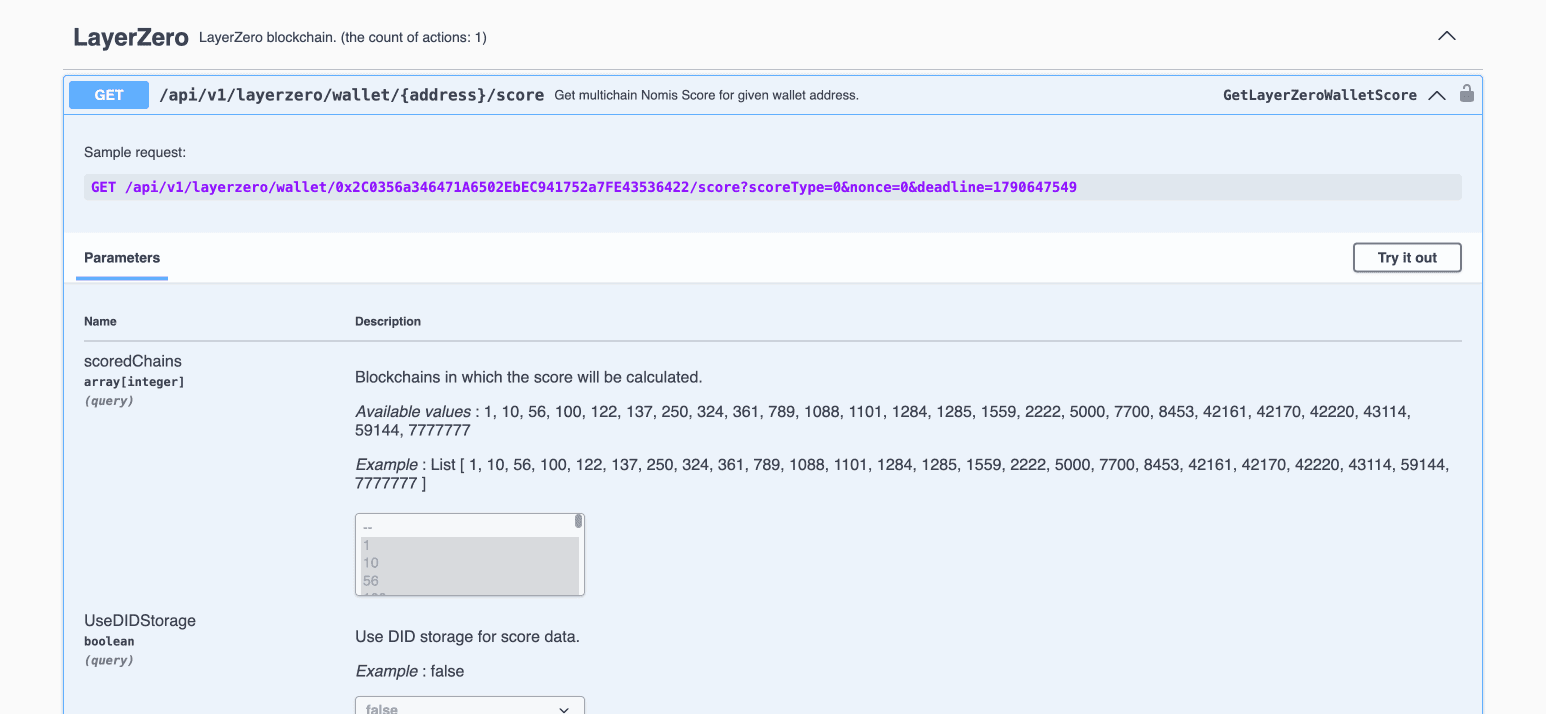Click the blue GET method badge
The image size is (1546, 714).
[x=108, y=94]
